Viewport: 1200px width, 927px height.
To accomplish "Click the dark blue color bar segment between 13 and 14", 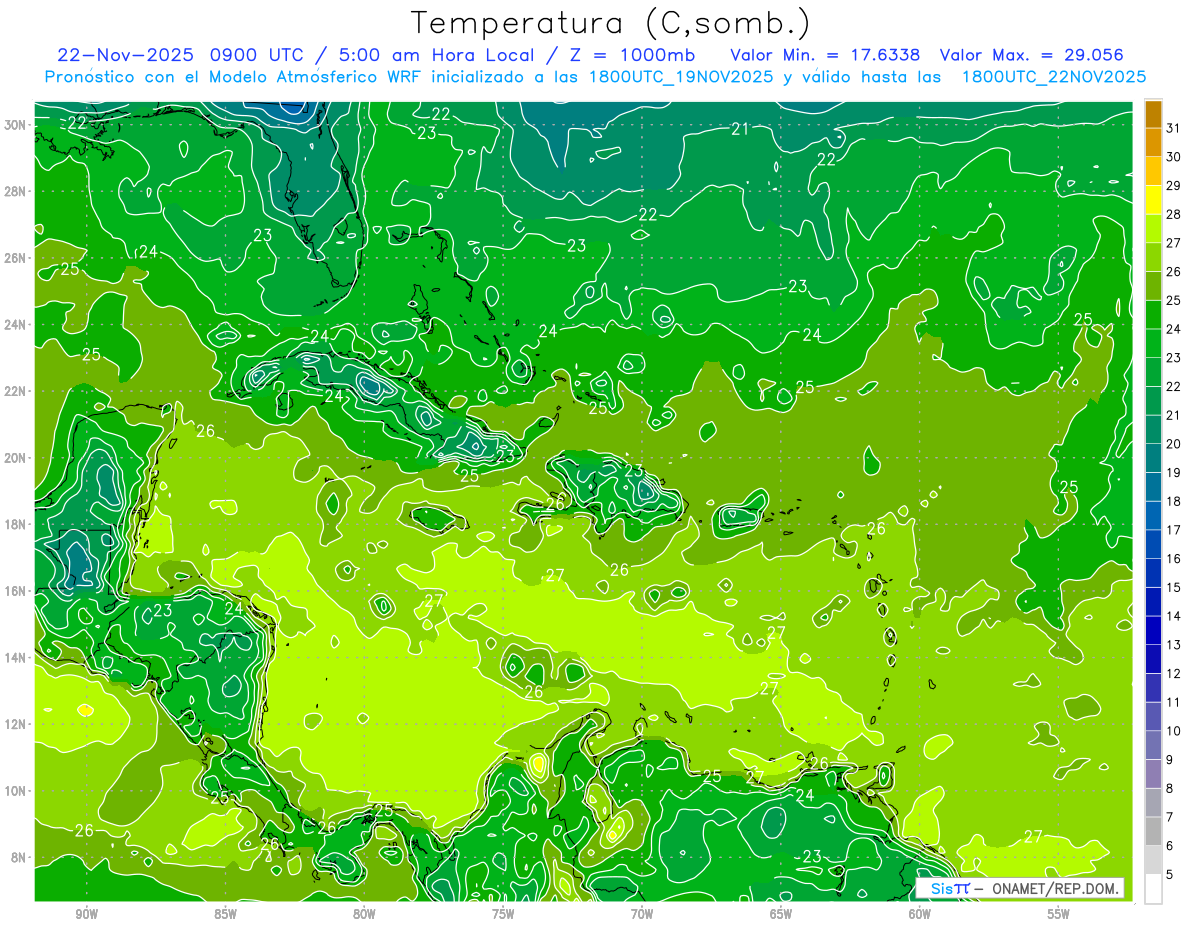I will click(1153, 630).
